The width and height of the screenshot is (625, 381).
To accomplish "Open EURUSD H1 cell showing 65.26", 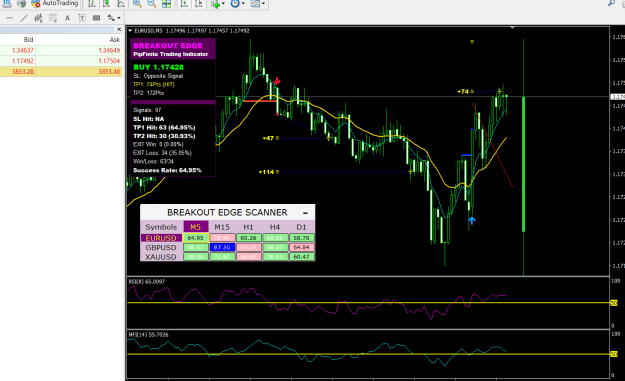I will coord(248,238).
